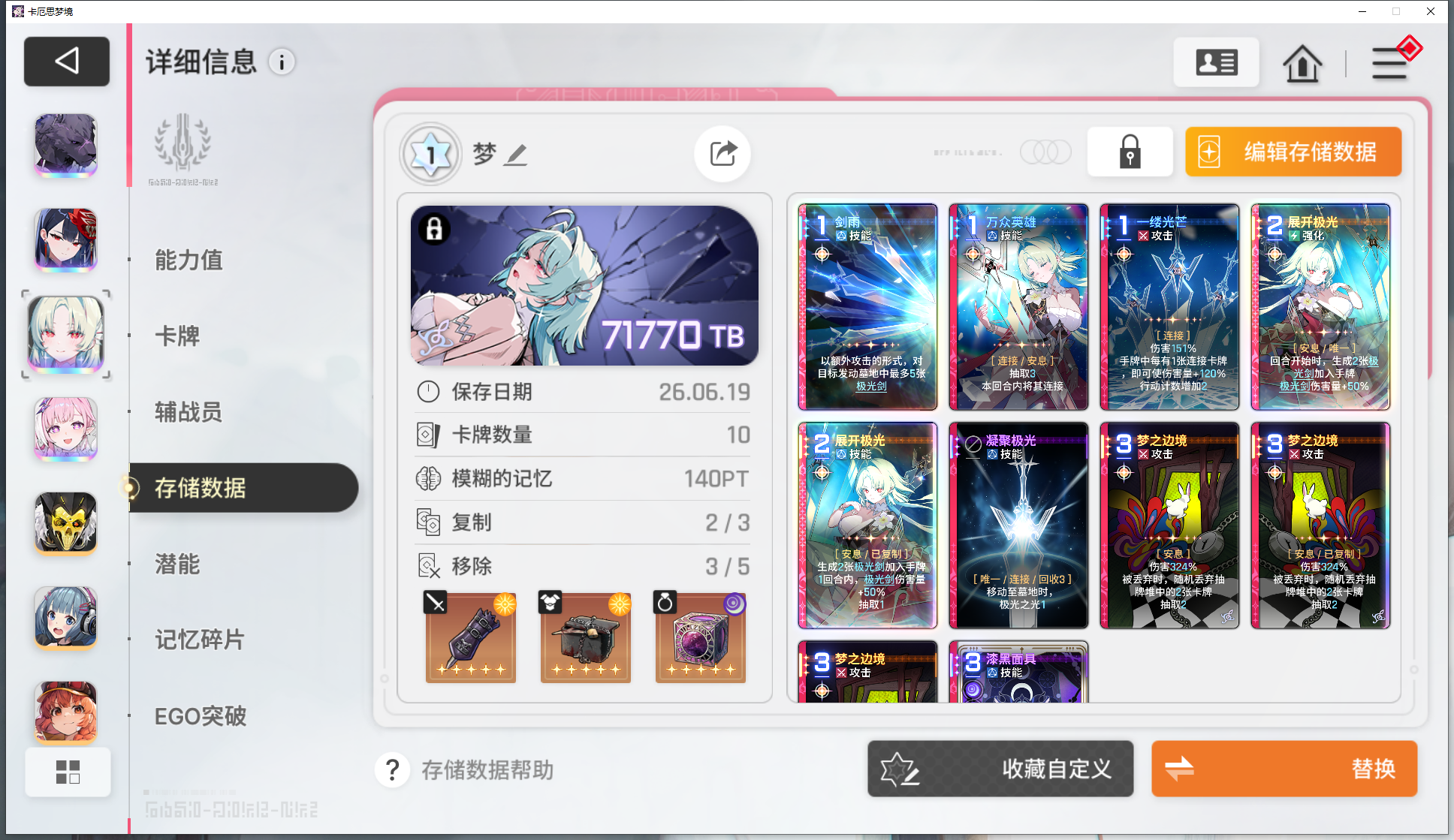This screenshot has width=1454, height=840.
Task: Open the 凝聚极光 skill card
Action: 1018,525
